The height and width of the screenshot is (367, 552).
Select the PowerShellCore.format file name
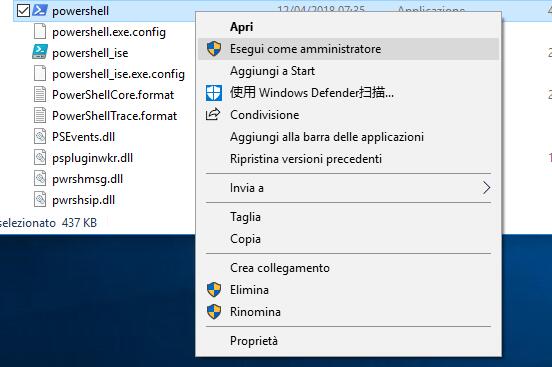113,95
